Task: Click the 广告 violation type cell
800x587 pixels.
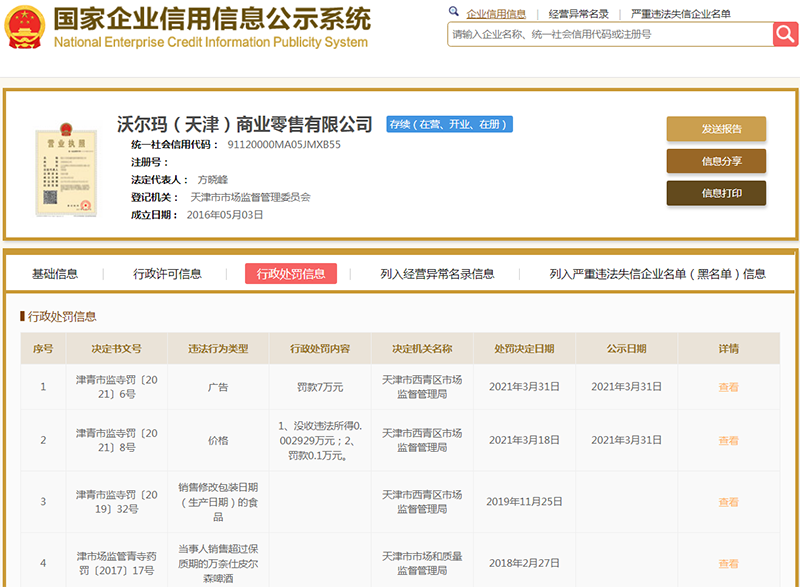Action: pos(218,387)
